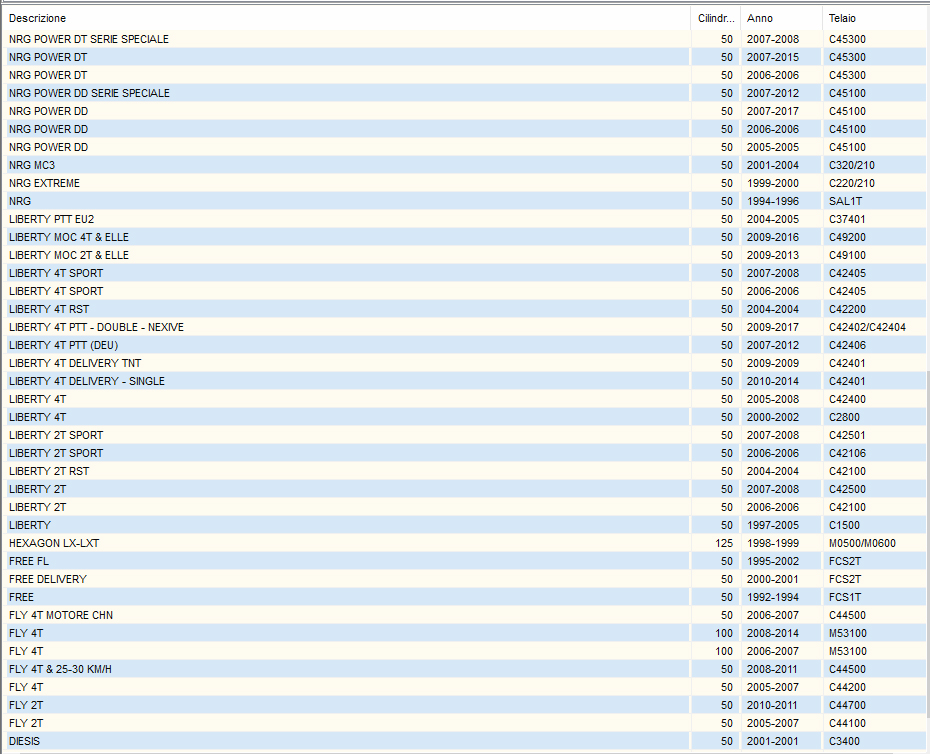
Task: Select LIBERTY 2T SPORT row with C42106
Action: click(x=464, y=453)
